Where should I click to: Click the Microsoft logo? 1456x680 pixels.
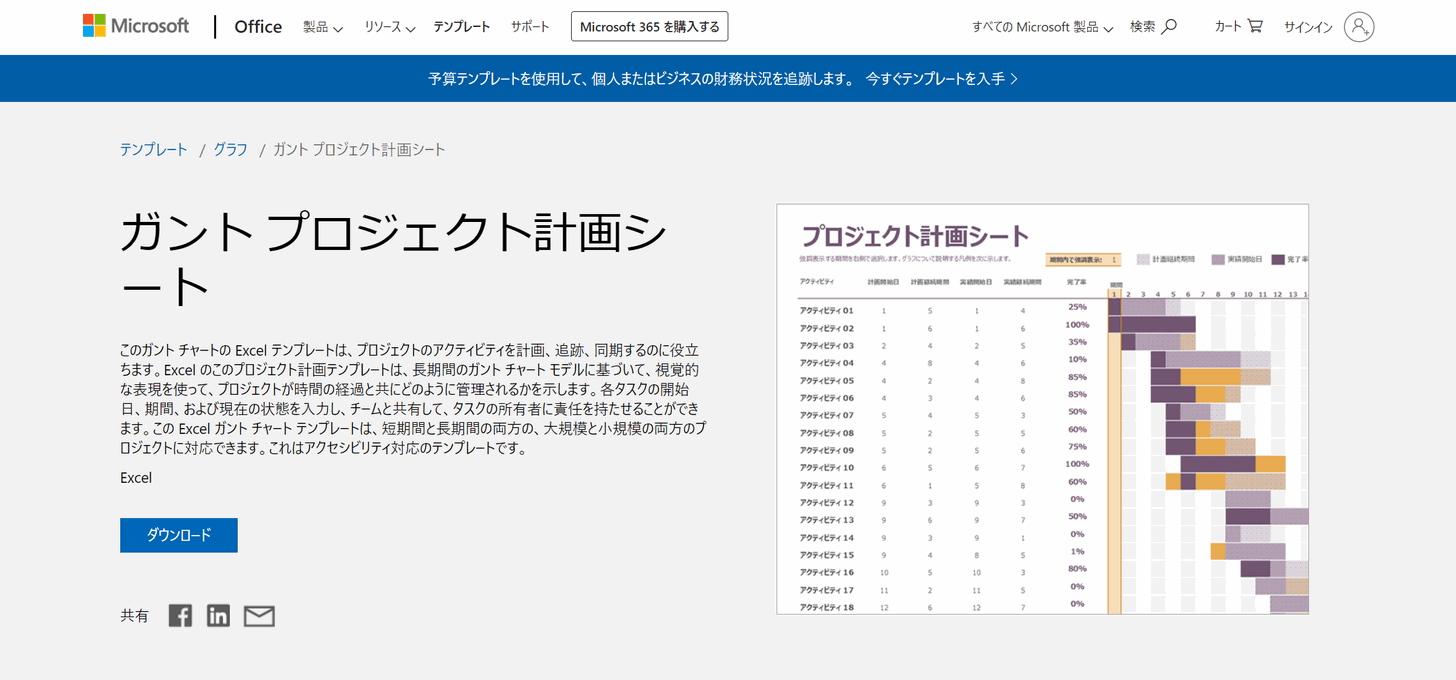coord(136,26)
